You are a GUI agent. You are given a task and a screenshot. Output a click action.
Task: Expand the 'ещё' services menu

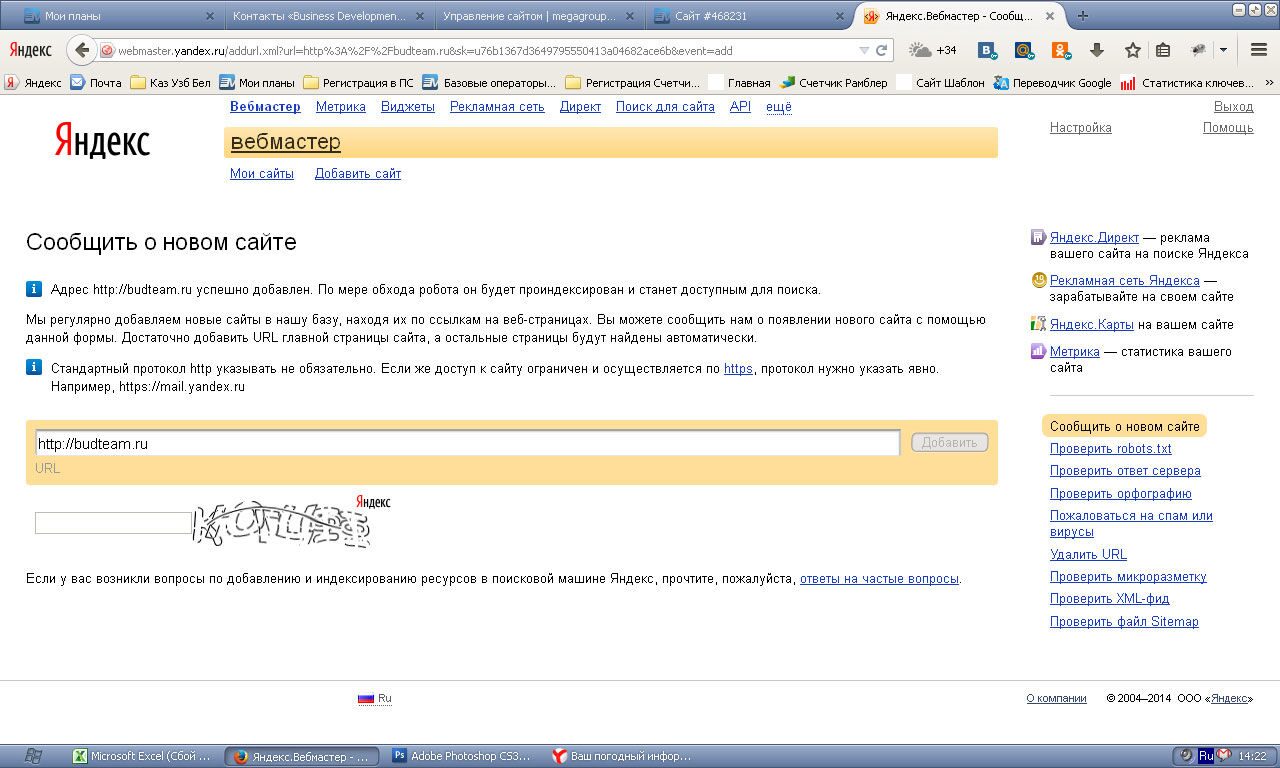coord(779,107)
